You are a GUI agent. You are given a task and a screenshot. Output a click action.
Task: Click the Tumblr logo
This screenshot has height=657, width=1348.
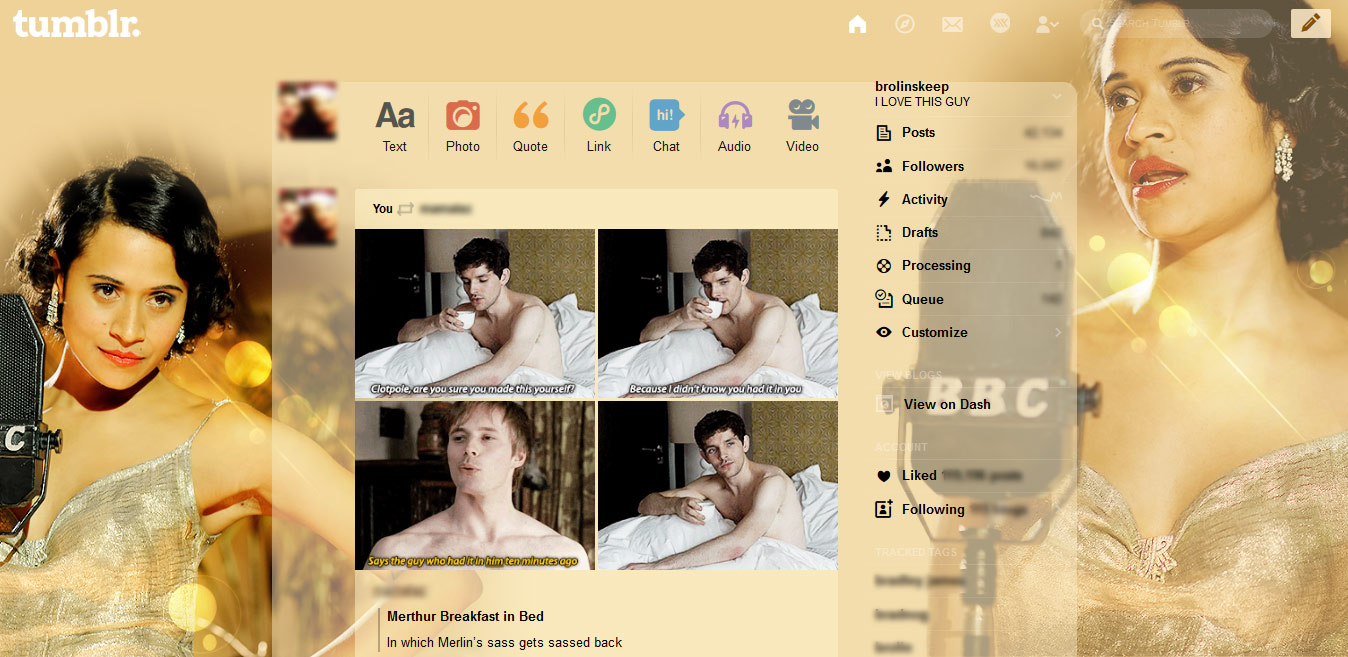(x=76, y=24)
